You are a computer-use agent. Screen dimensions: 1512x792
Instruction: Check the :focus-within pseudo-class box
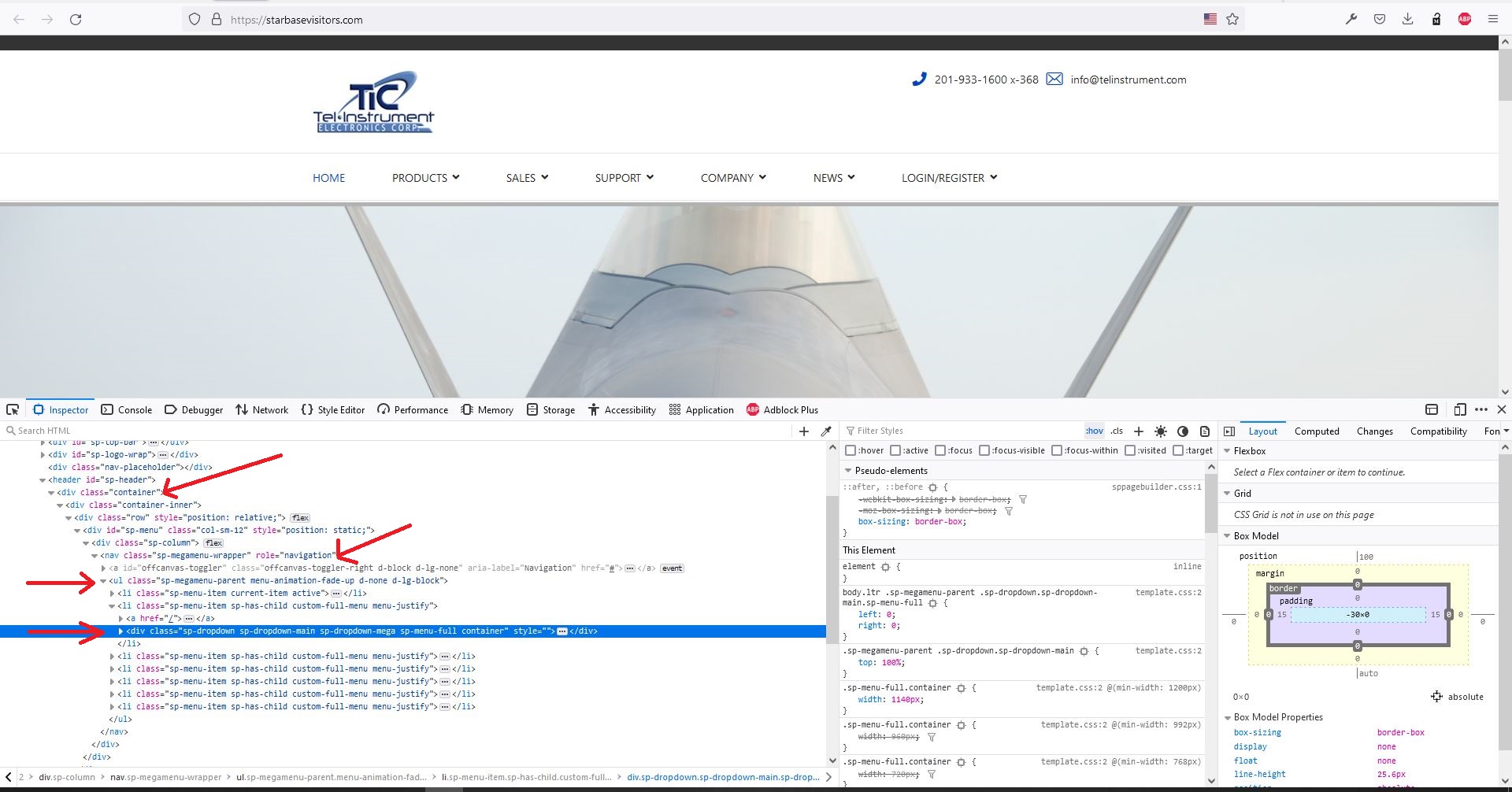click(1057, 450)
